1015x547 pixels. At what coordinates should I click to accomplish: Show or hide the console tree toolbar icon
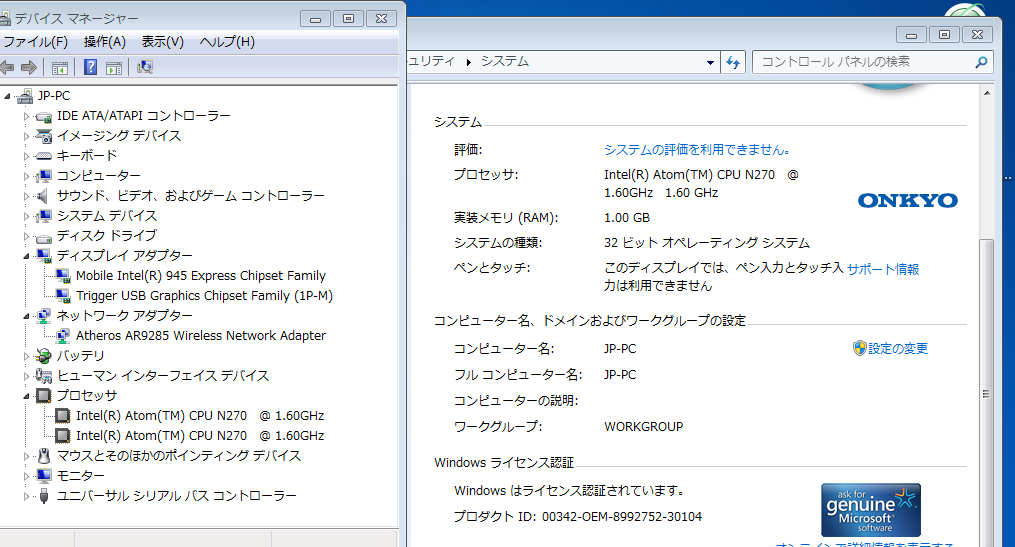60,67
